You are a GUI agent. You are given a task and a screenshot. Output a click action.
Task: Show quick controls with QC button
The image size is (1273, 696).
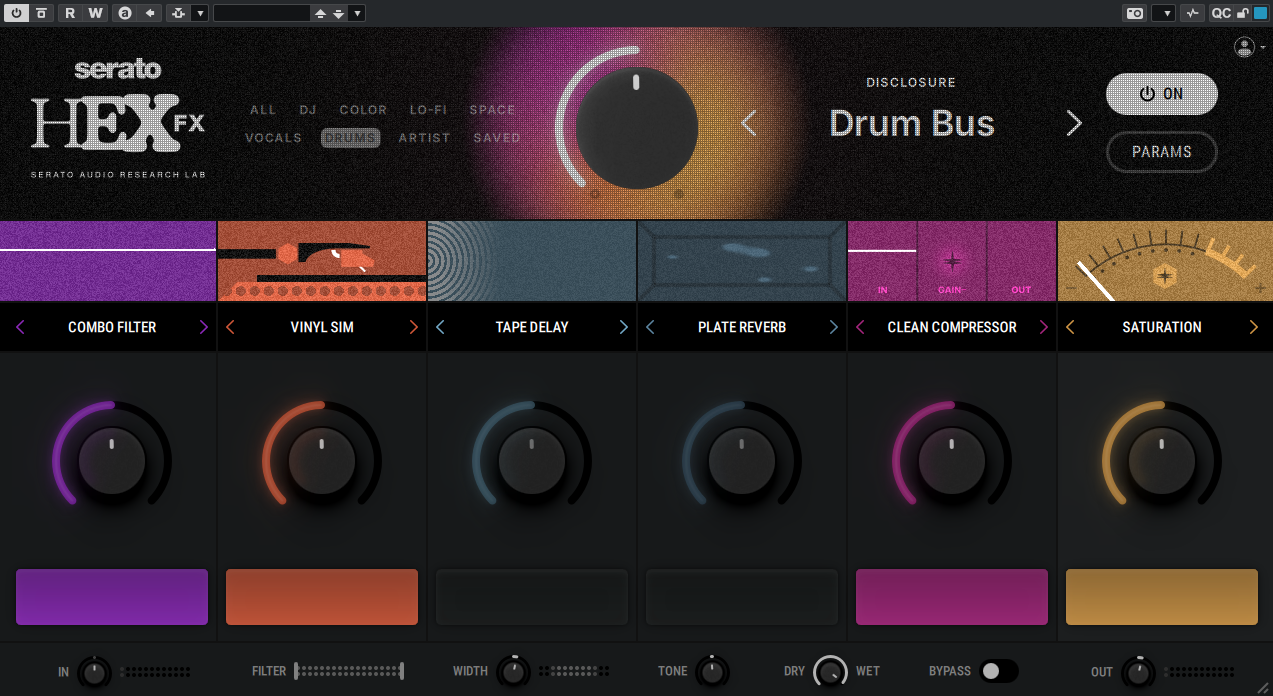click(1221, 13)
